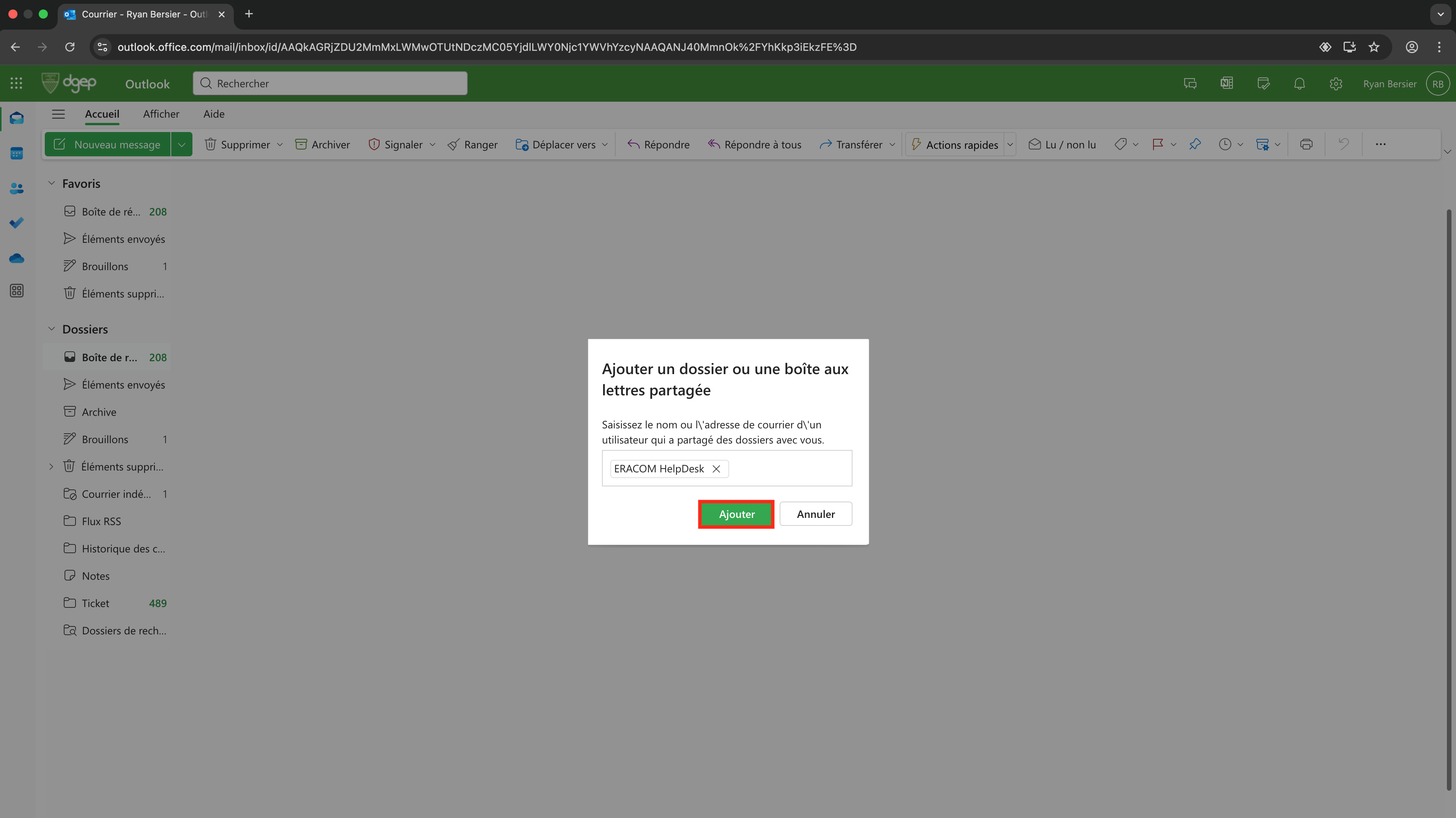
Task: Open the notifications bell icon
Action: [x=1300, y=83]
